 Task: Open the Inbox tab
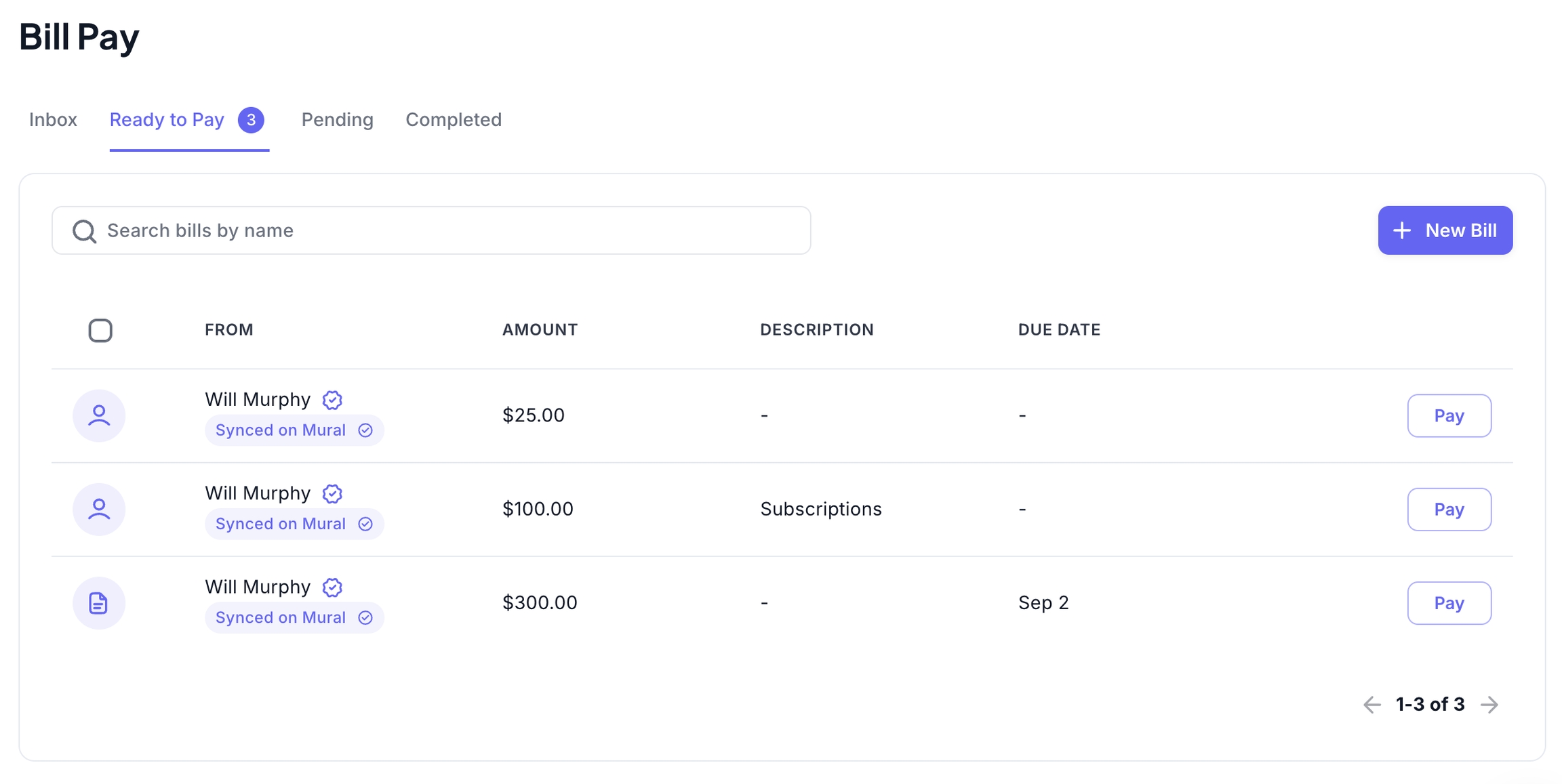[x=53, y=120]
